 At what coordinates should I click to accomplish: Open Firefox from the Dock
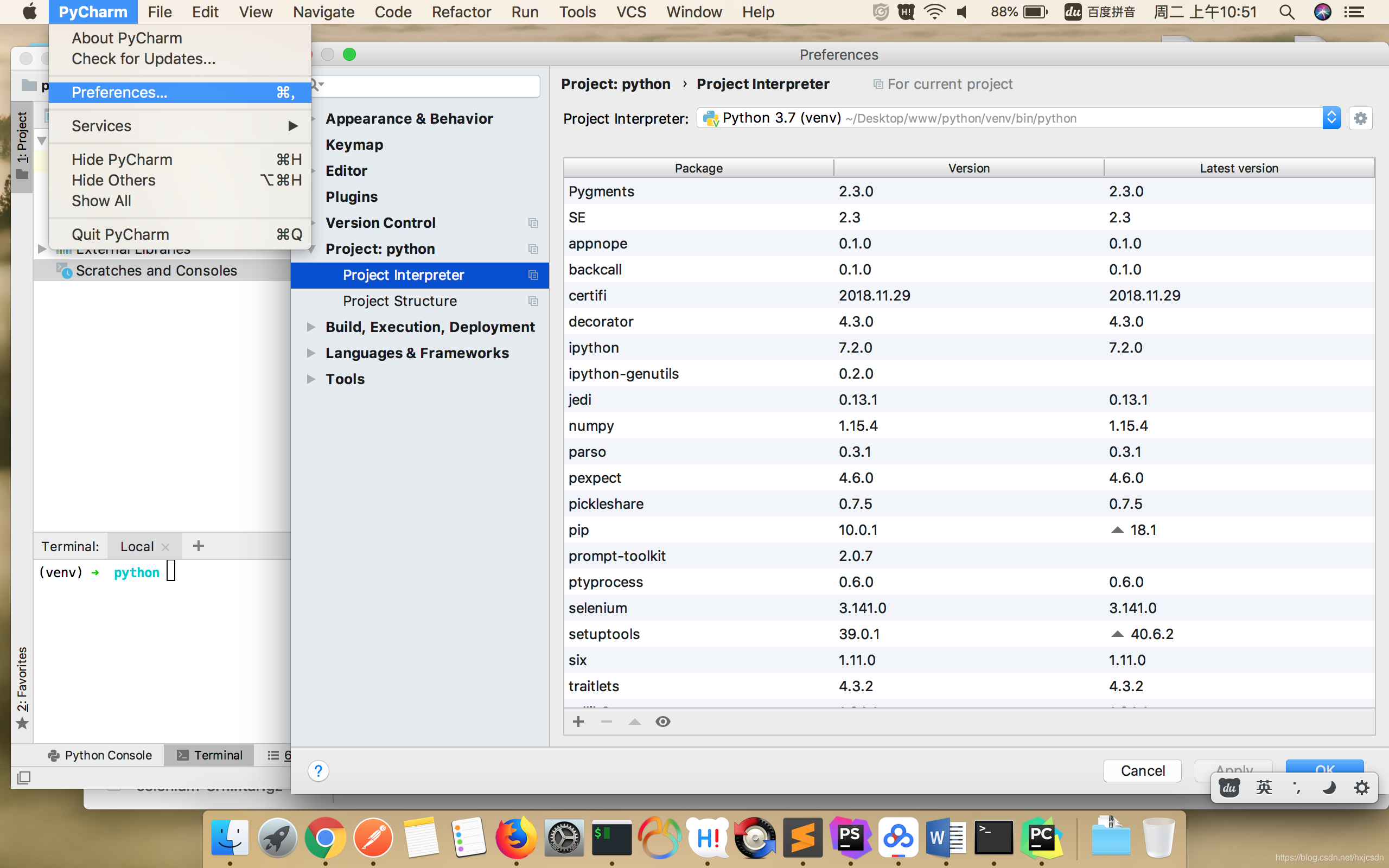516,837
